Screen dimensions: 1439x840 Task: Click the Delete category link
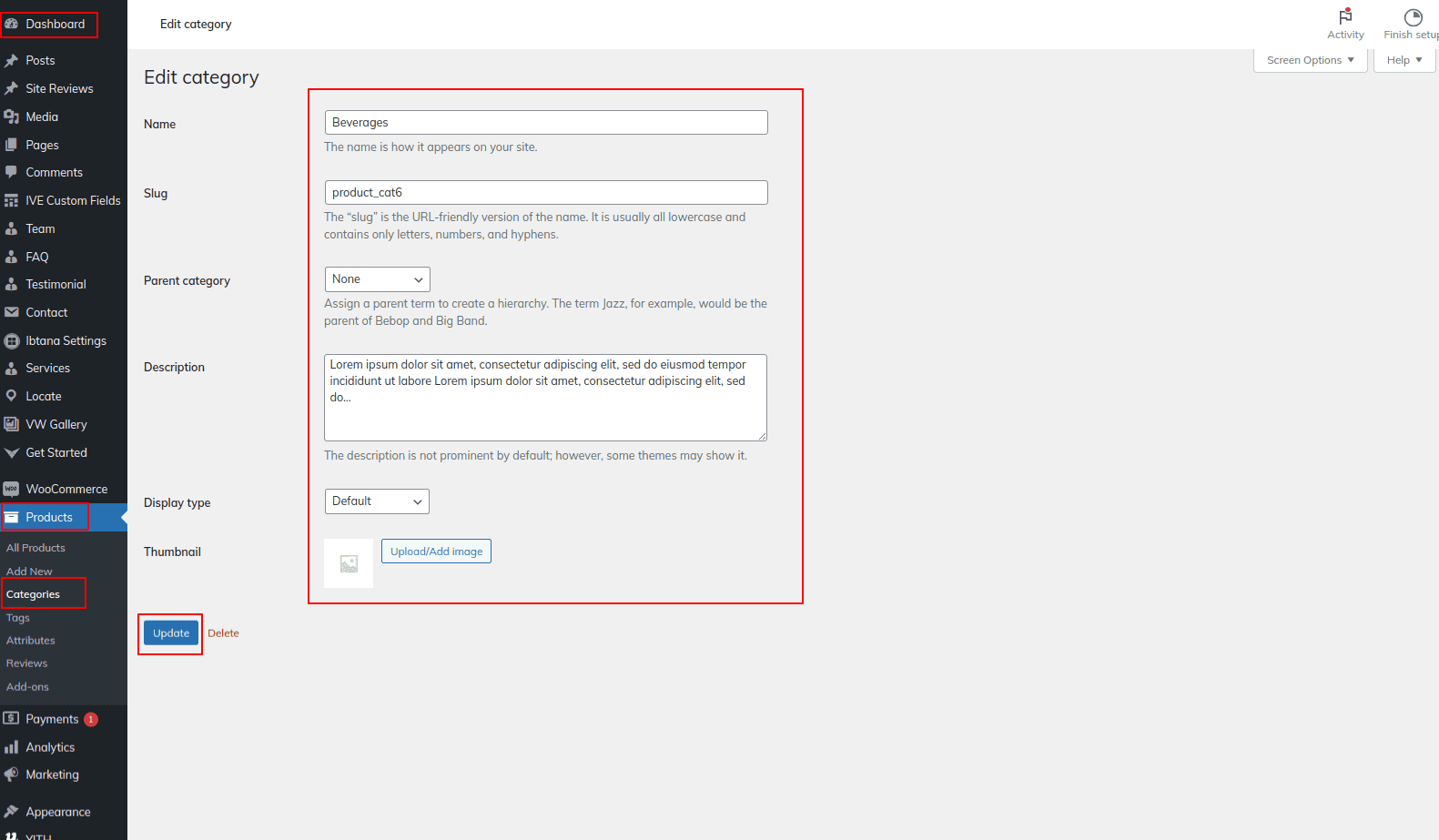click(223, 633)
